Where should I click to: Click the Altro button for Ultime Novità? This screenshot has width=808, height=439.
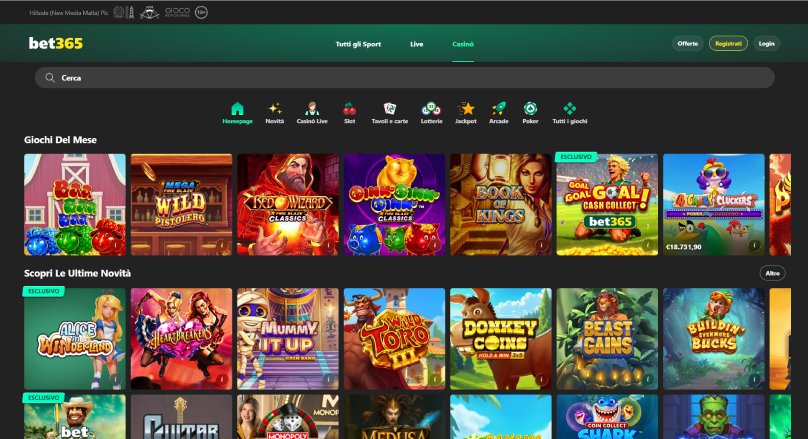pyautogui.click(x=772, y=273)
